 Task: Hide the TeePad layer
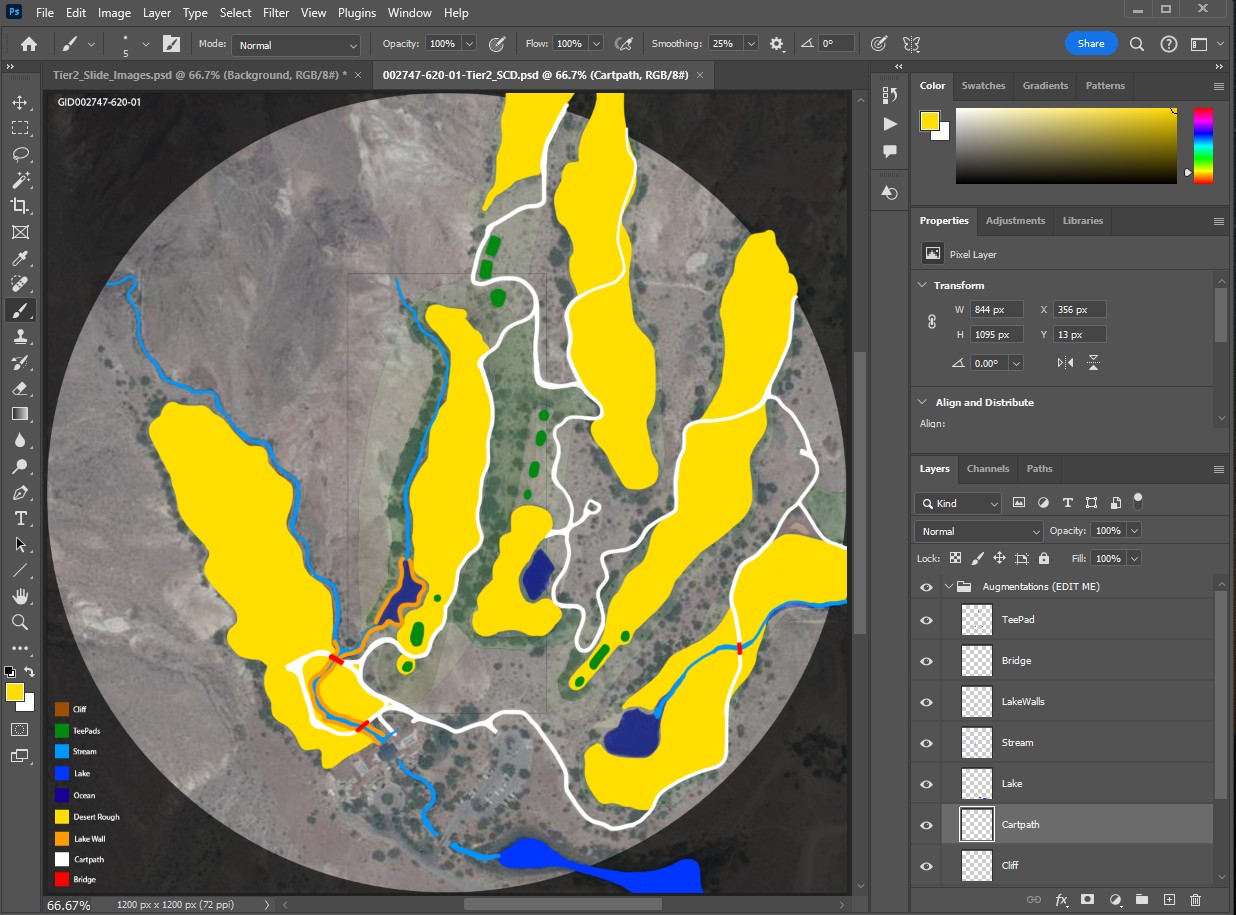tap(926, 620)
